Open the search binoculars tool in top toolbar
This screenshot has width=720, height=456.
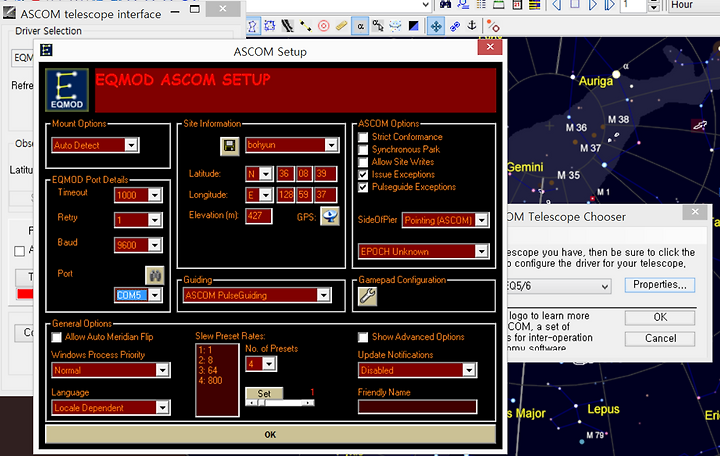coord(445,5)
